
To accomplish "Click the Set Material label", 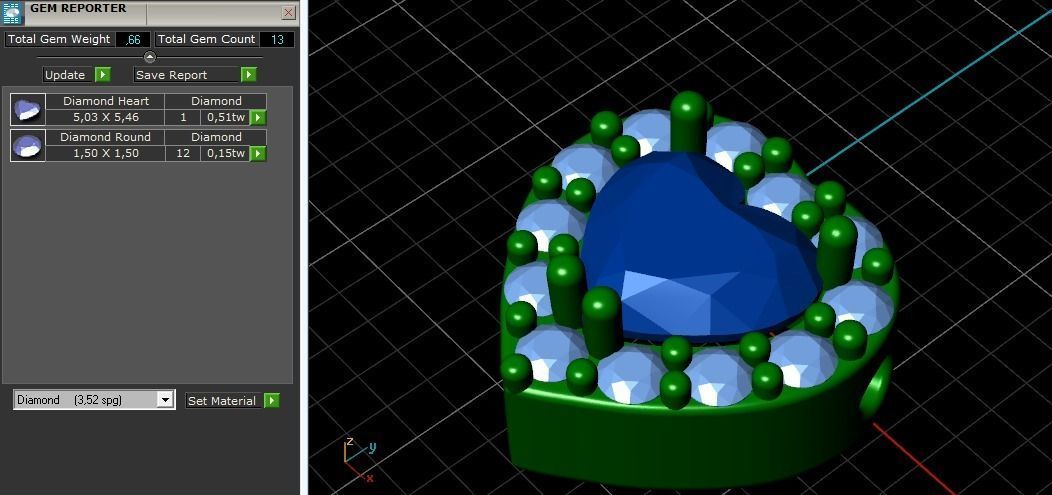I will 222,400.
